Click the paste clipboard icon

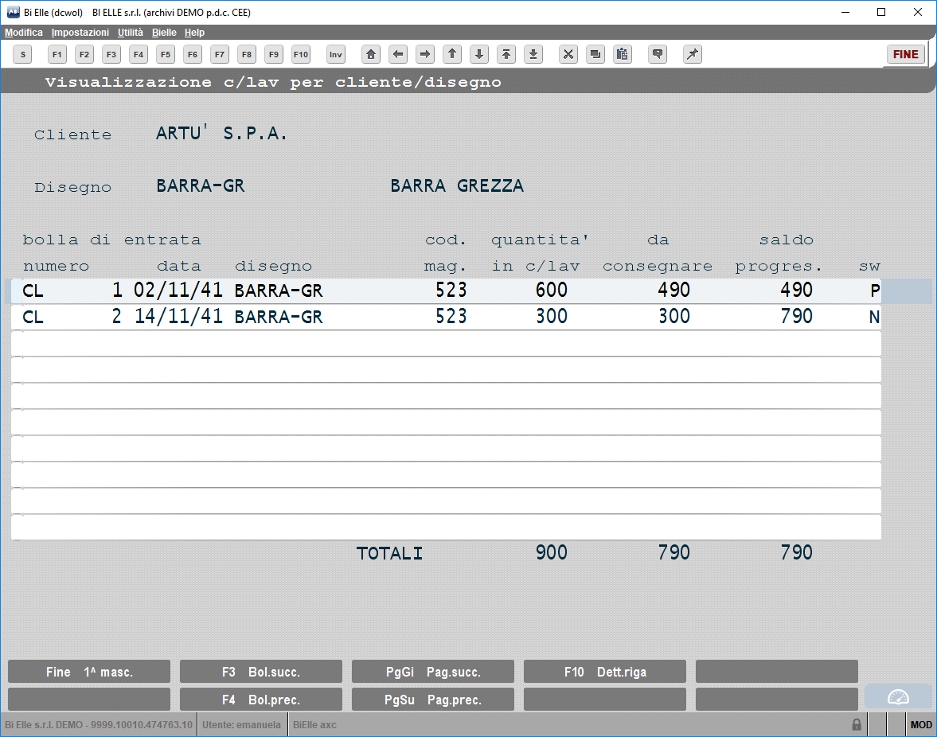click(x=622, y=54)
